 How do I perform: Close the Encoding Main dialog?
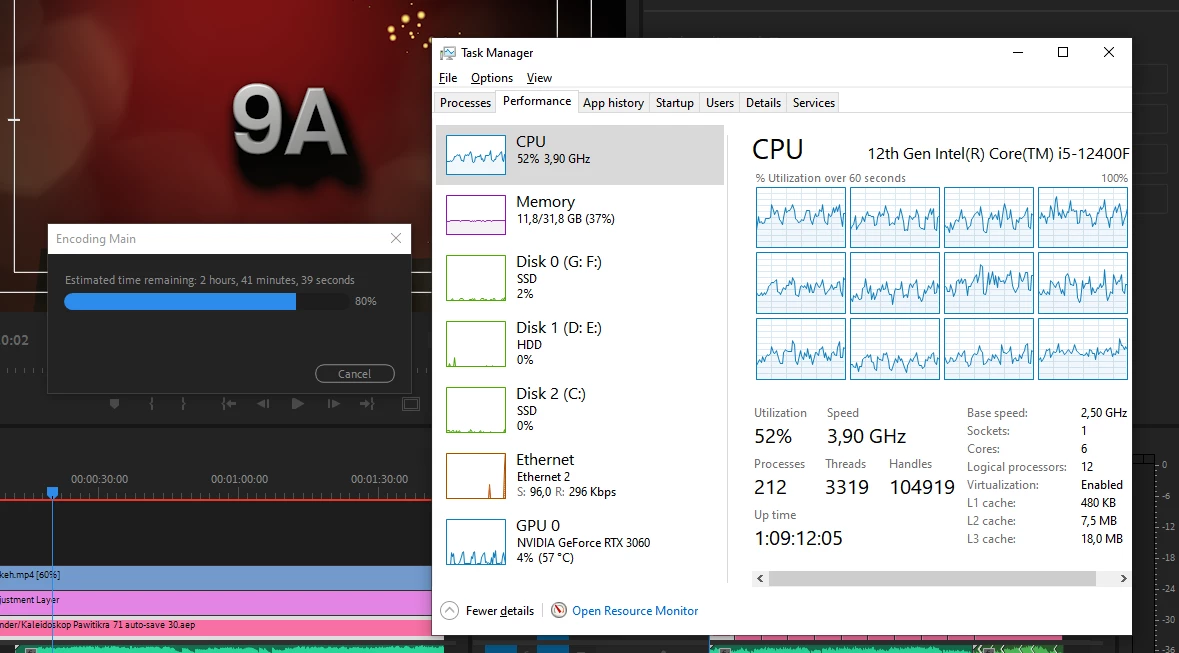396,238
